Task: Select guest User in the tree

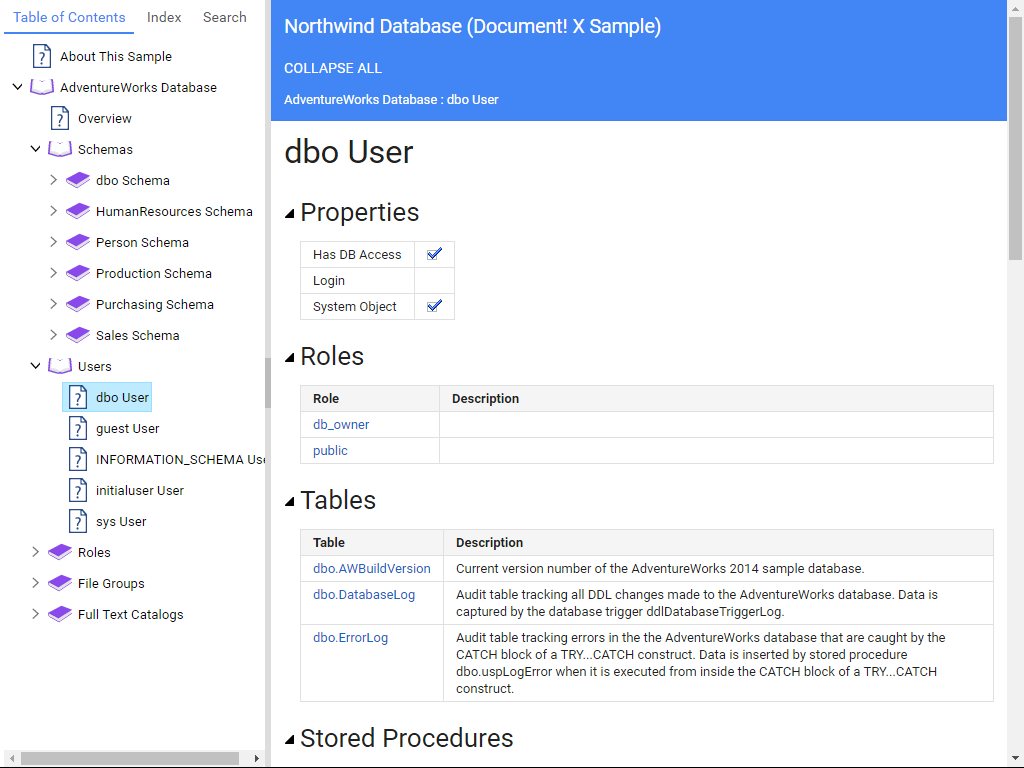Action: [127, 428]
